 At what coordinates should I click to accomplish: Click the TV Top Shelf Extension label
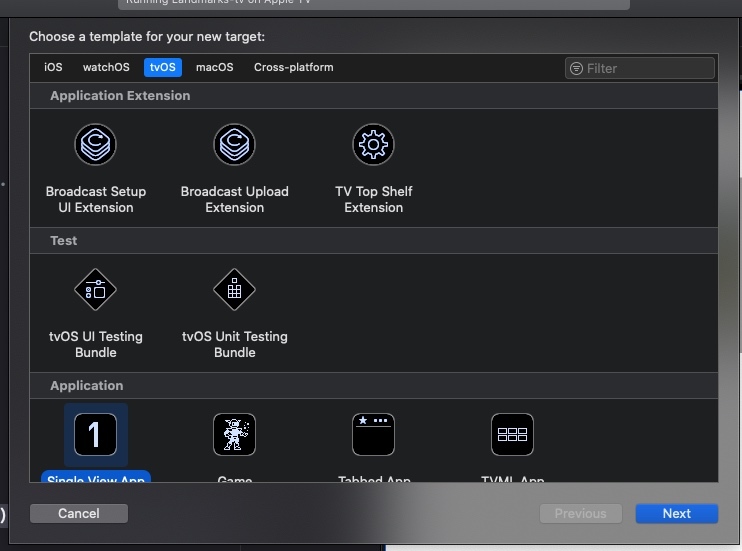[373, 200]
